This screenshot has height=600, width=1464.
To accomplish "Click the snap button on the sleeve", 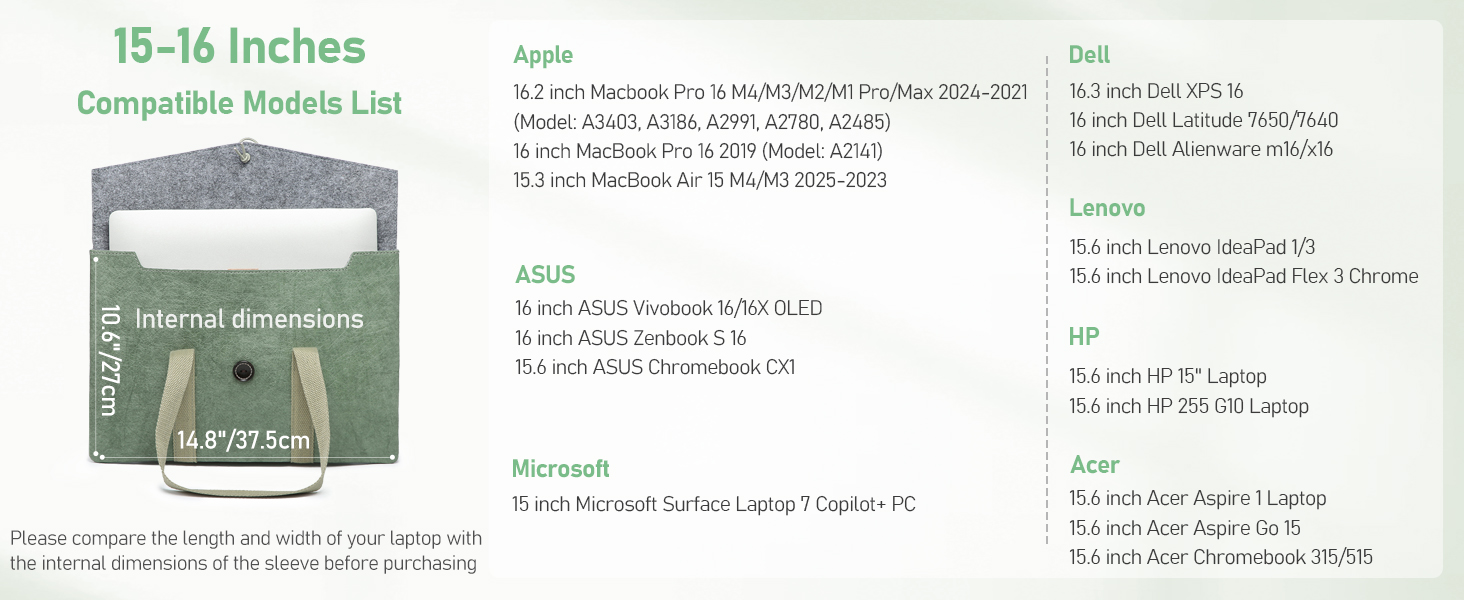I will pyautogui.click(x=244, y=371).
